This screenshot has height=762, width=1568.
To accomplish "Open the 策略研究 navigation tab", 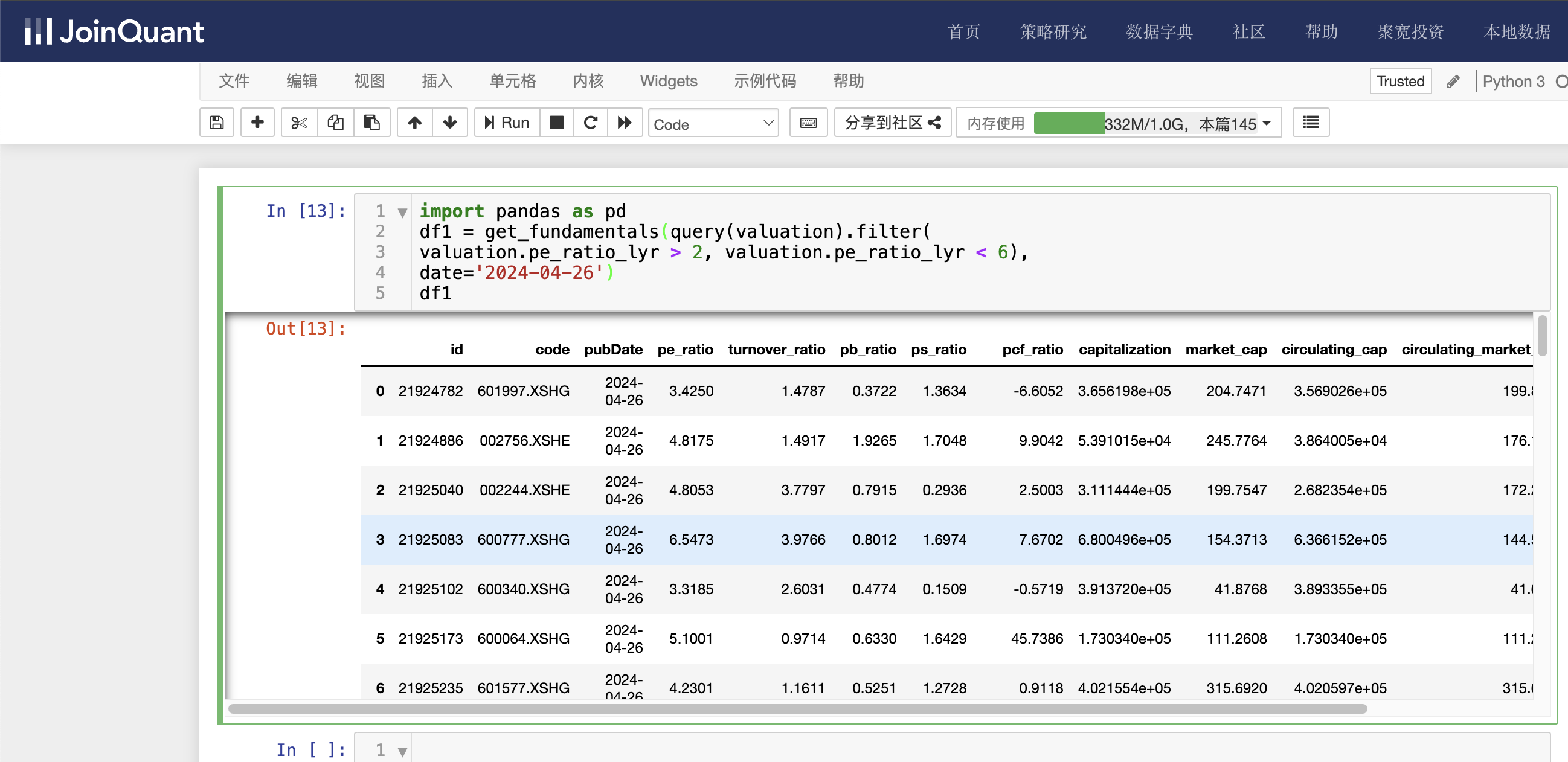I will [1052, 31].
